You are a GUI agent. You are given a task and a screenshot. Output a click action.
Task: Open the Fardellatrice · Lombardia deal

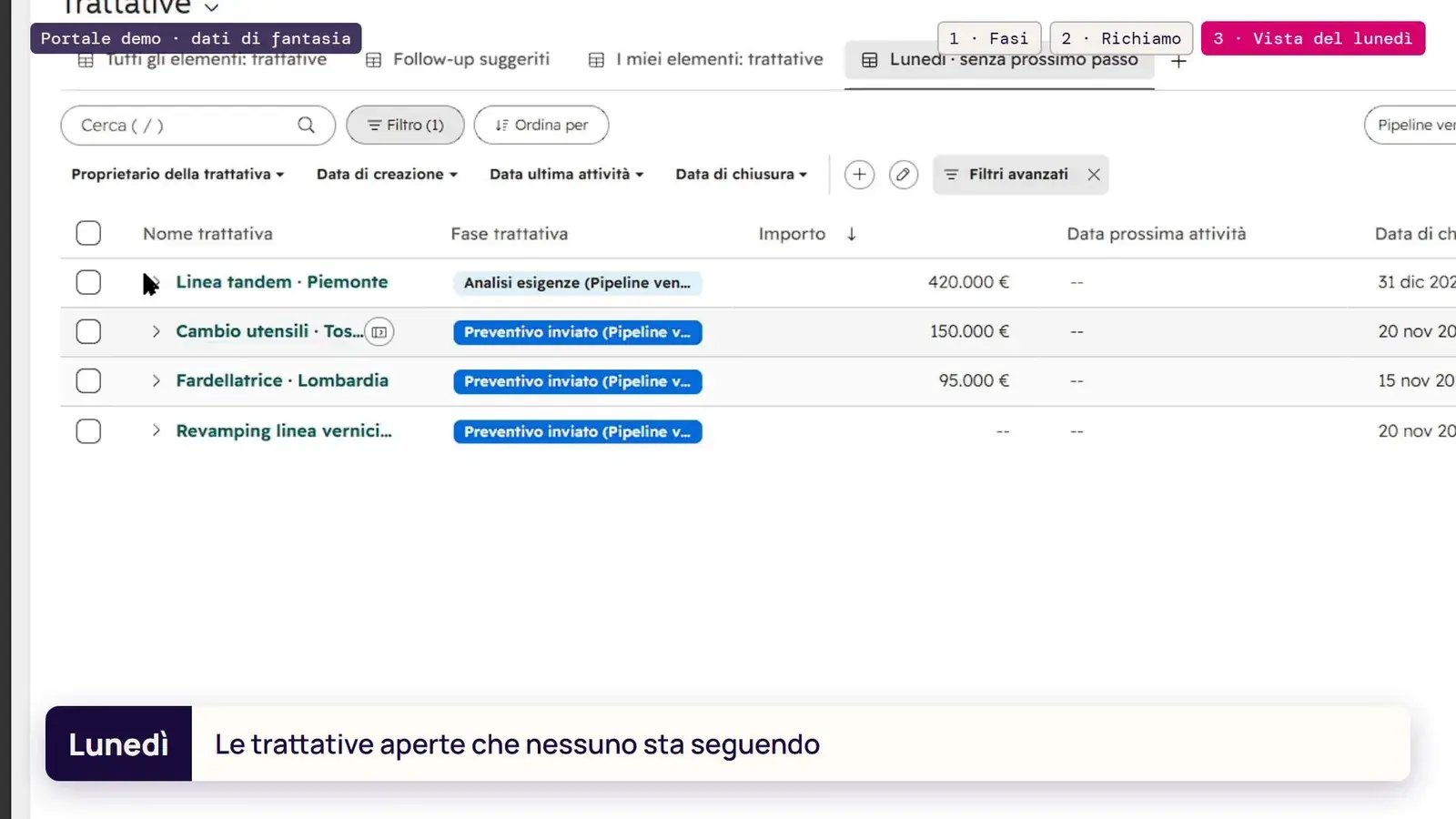click(x=282, y=380)
